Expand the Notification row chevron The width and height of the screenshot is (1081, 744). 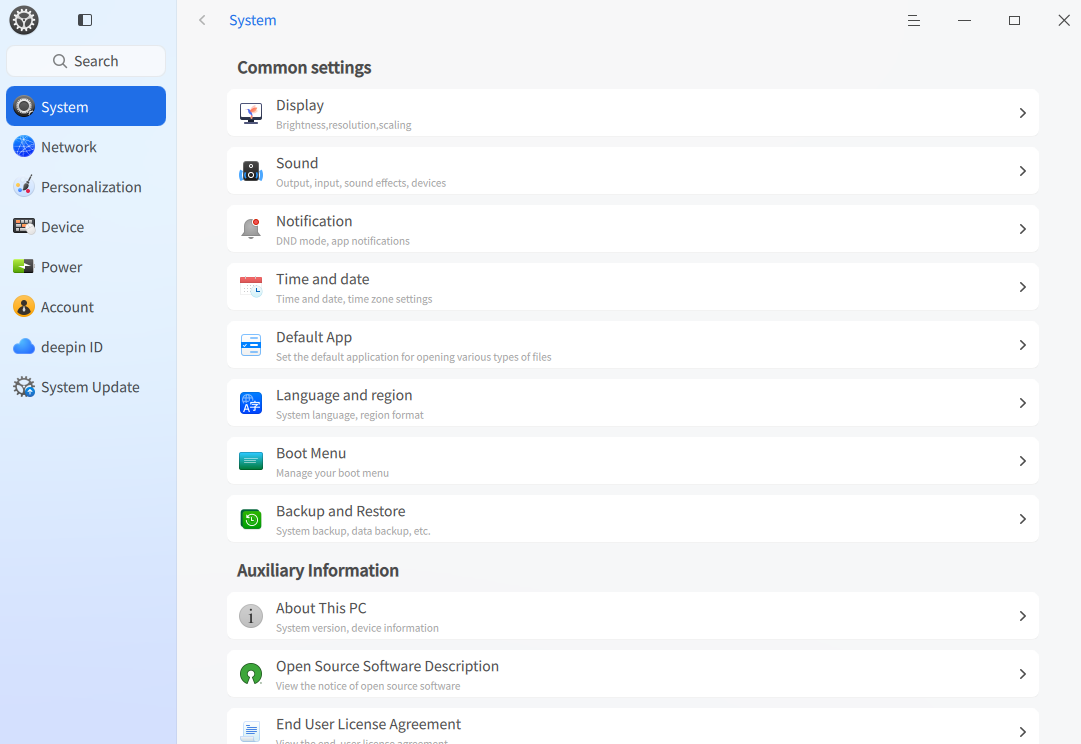(x=1022, y=229)
